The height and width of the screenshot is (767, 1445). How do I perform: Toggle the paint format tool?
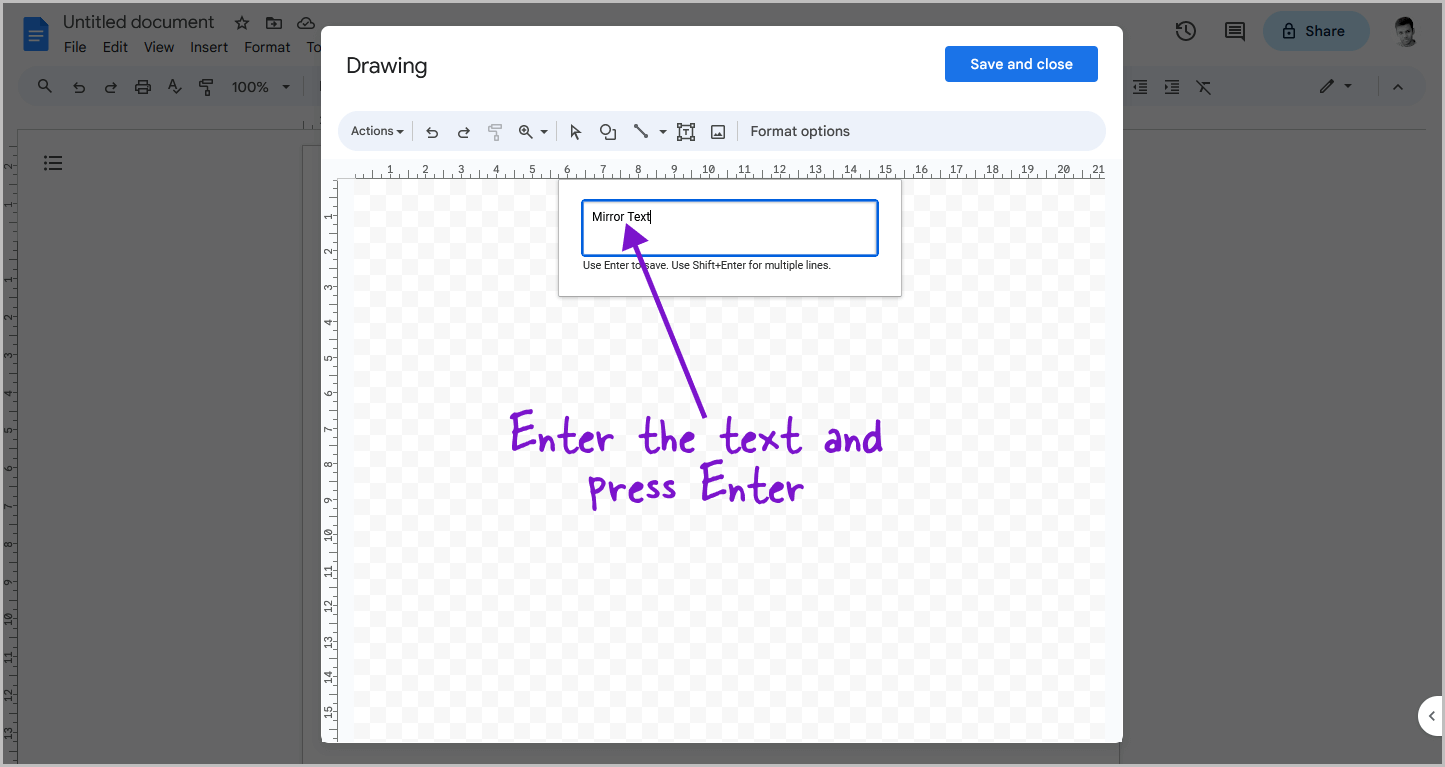coord(495,131)
